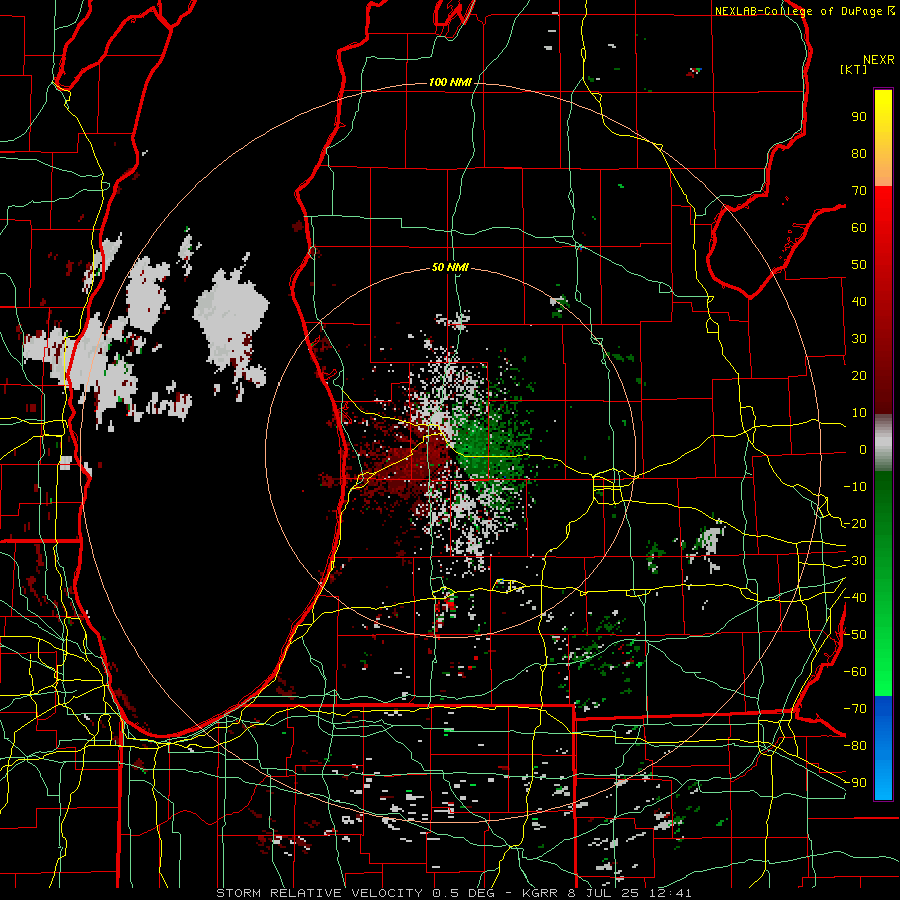Click the -90 scale value
Viewport: 900px width, 900px height.
(855, 783)
